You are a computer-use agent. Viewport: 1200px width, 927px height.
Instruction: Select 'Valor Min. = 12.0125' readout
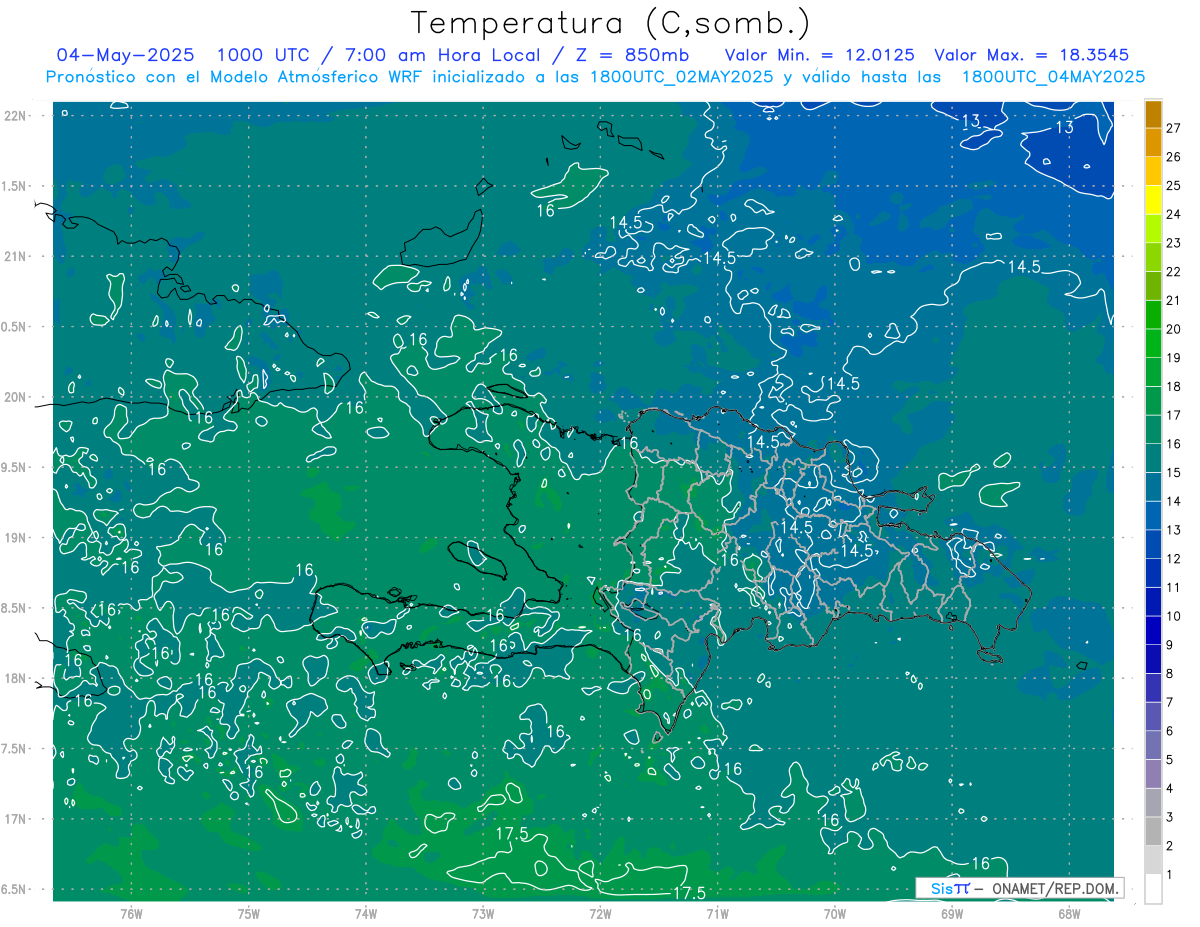click(x=821, y=55)
